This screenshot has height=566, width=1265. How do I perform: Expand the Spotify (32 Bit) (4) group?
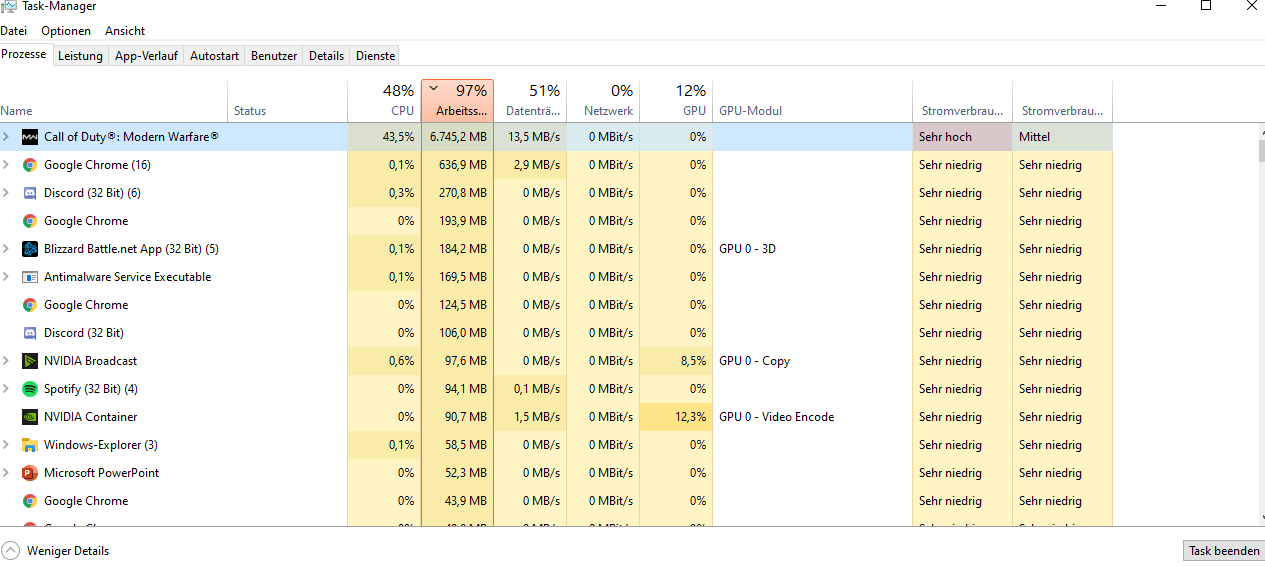coord(6,389)
